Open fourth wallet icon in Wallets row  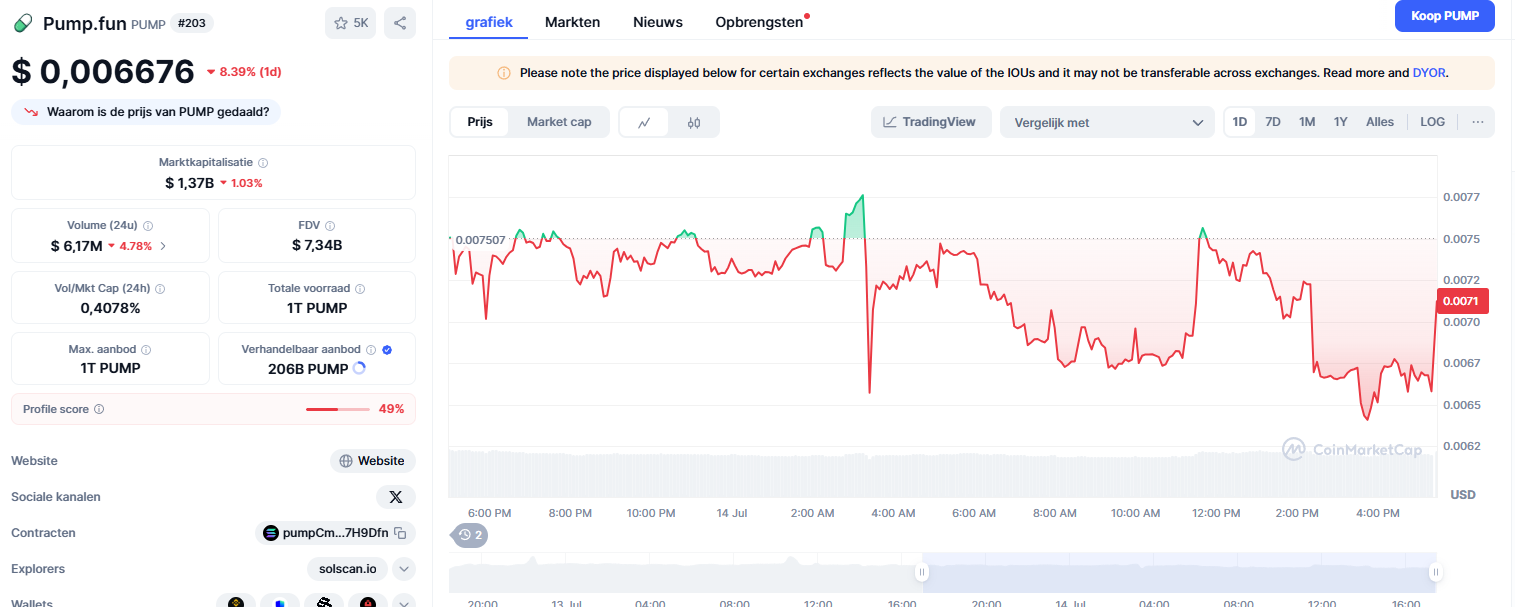click(368, 603)
